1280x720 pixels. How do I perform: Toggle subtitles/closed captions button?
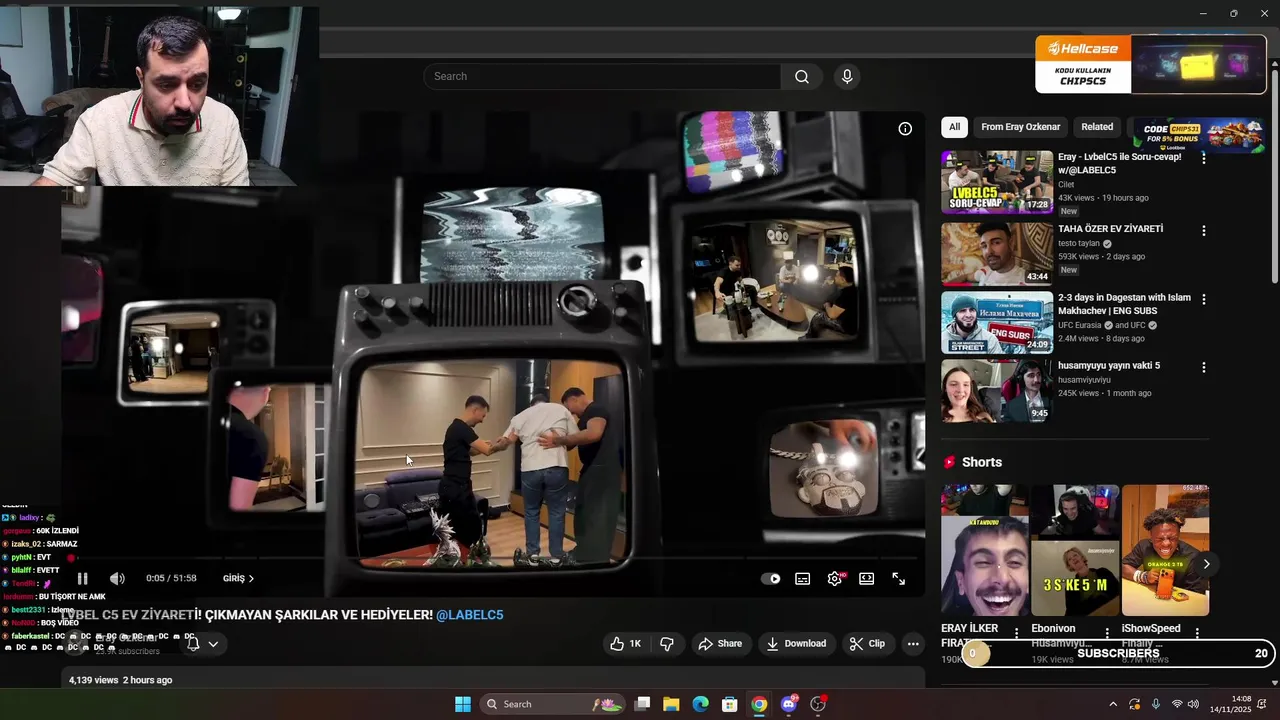pyautogui.click(x=802, y=578)
